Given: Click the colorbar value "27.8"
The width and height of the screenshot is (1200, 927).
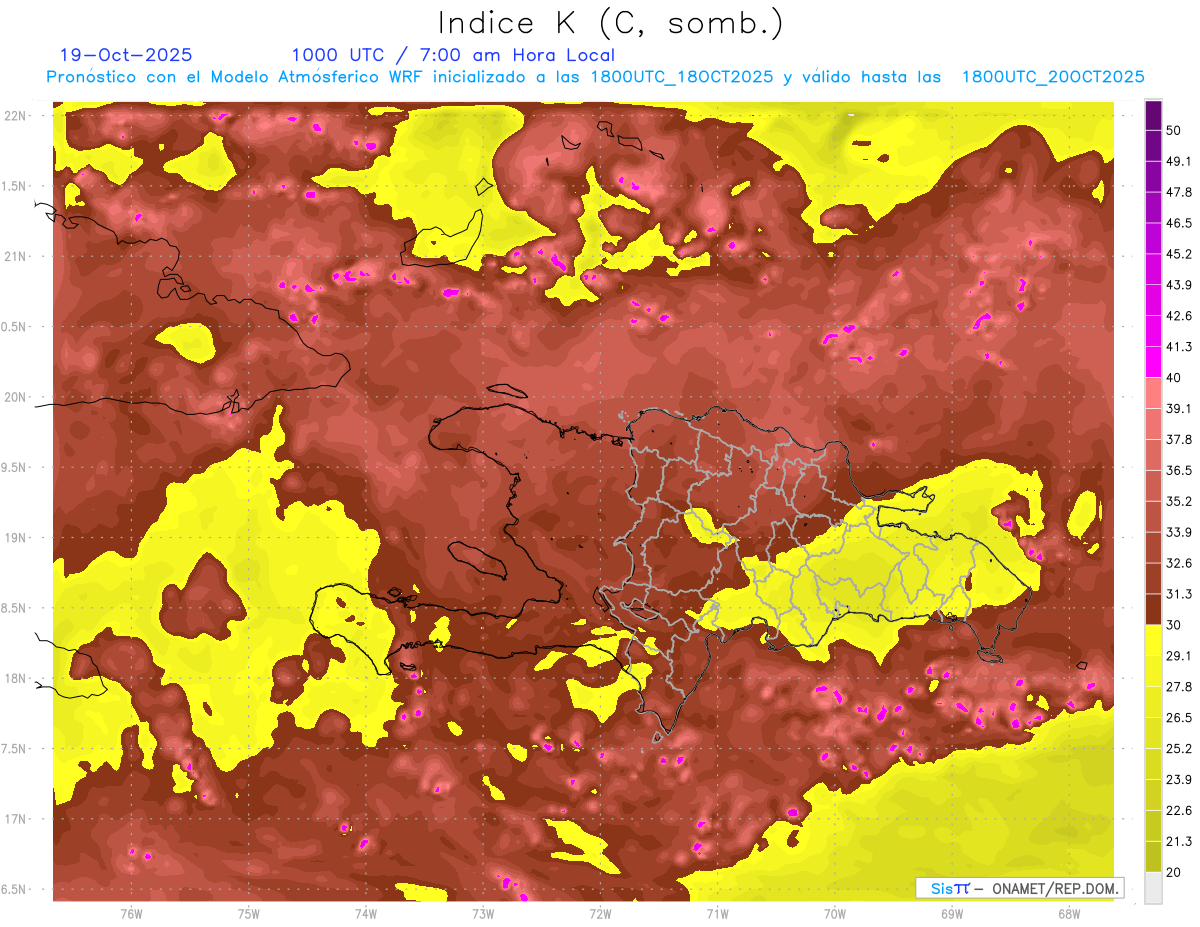Looking at the screenshot, I should [x=1180, y=687].
